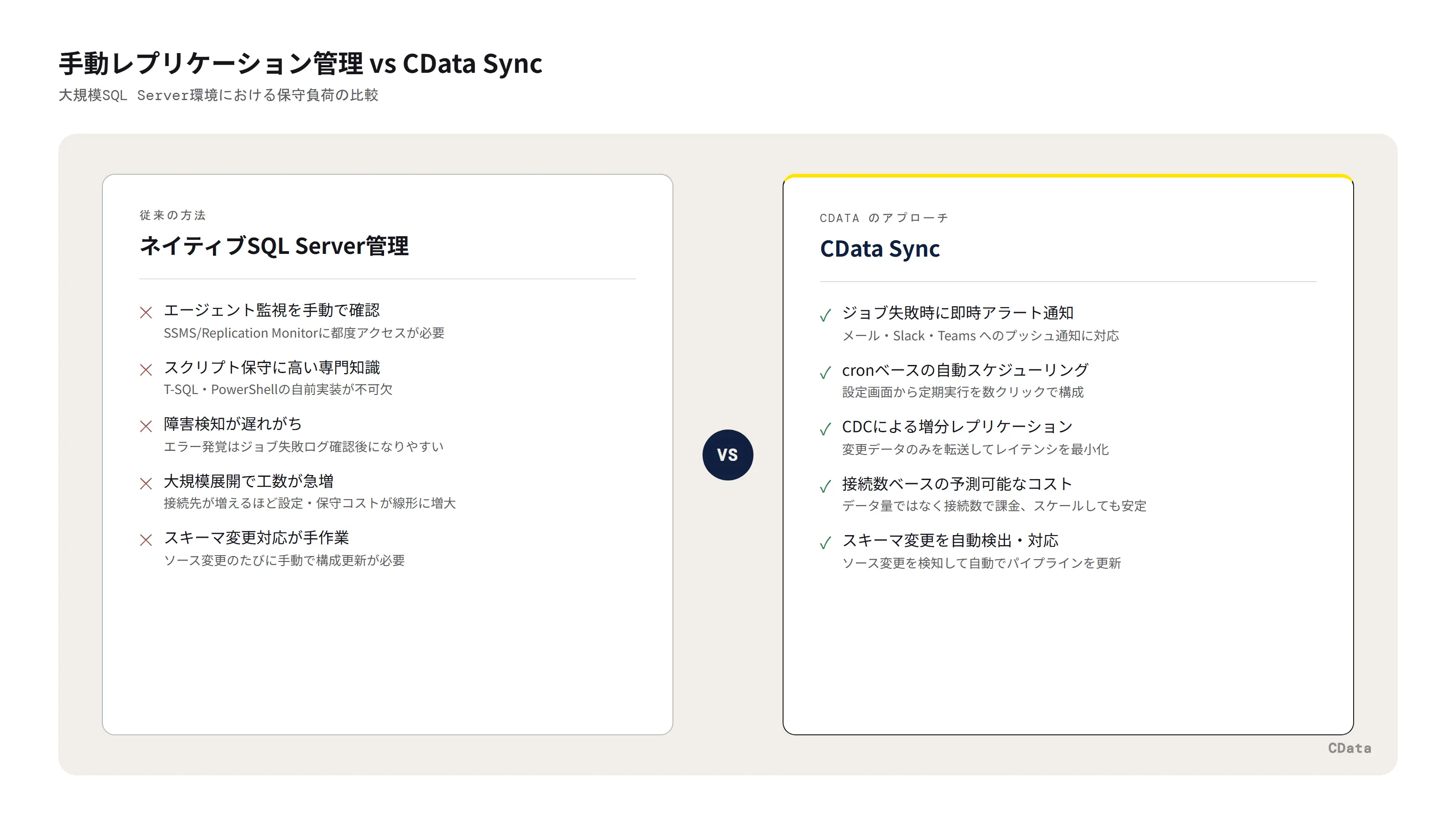Click the text スキーマ変更を自動検出・対応
The image size is (1456, 819).
click(x=950, y=541)
